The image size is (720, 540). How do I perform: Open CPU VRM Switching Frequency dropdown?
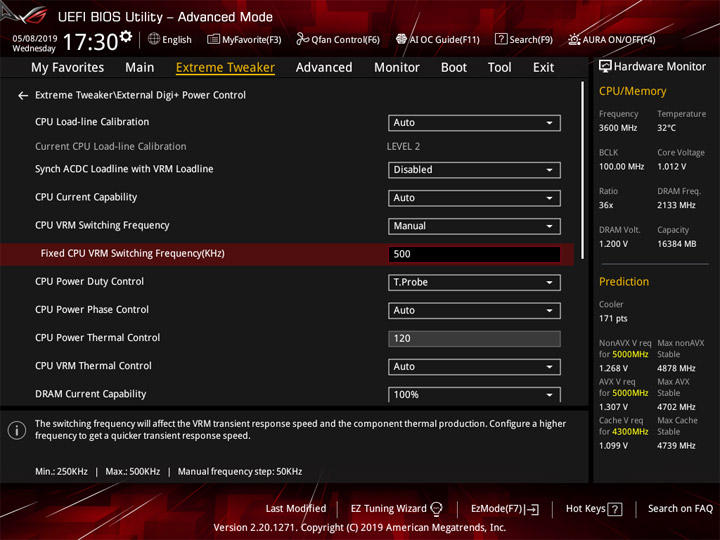click(x=474, y=226)
